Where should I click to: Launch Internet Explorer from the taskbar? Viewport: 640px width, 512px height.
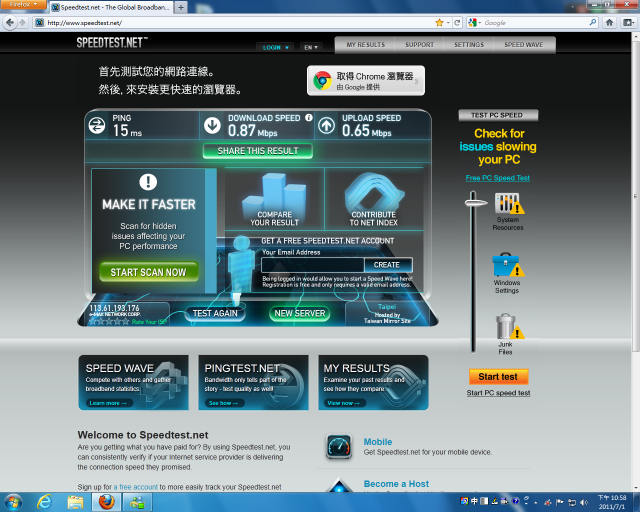tap(44, 502)
